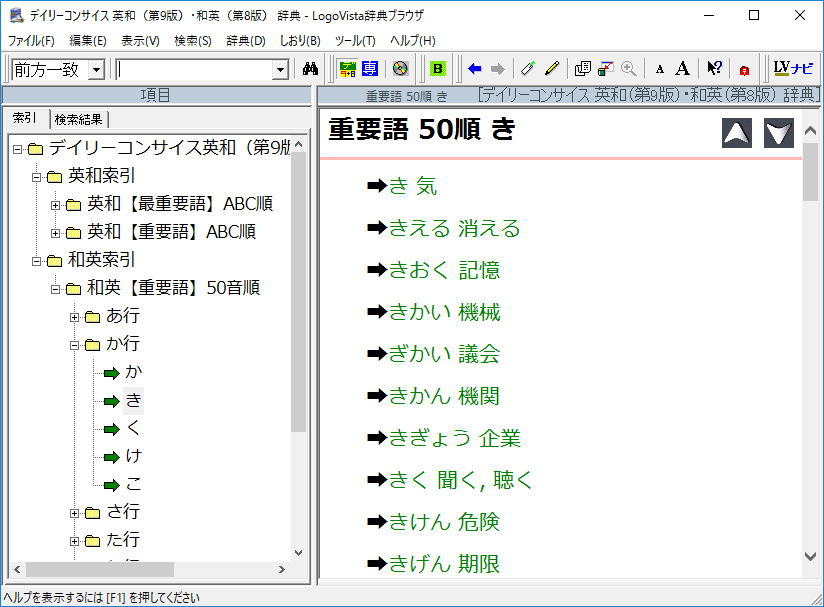This screenshot has height=607, width=824.
Task: Click the binoculars search icon
Action: tap(310, 69)
